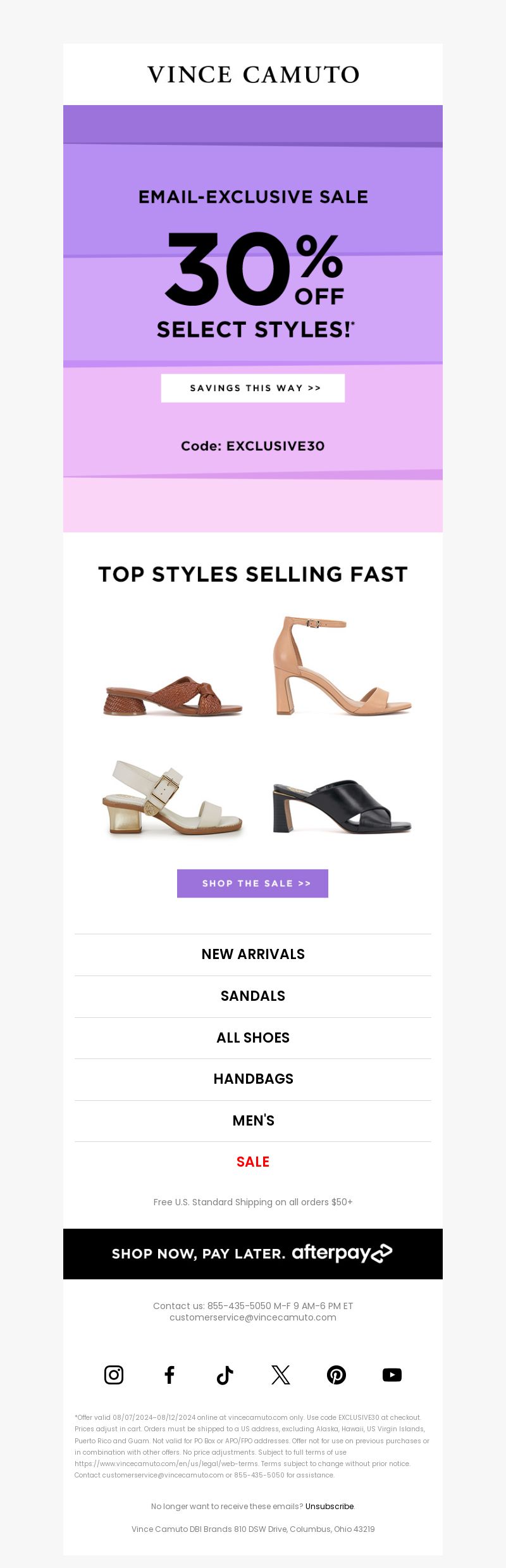The width and height of the screenshot is (506, 1568).
Task: Open the Facebook social icon
Action: 170,1374
